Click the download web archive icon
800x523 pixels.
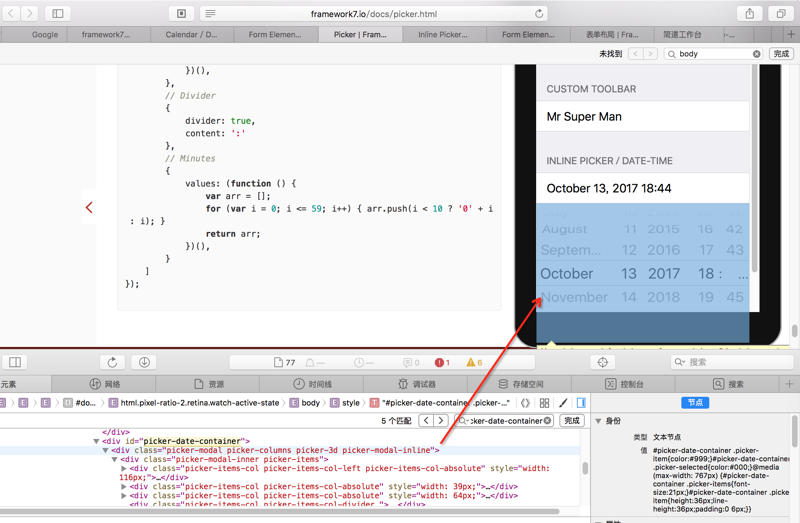click(144, 362)
